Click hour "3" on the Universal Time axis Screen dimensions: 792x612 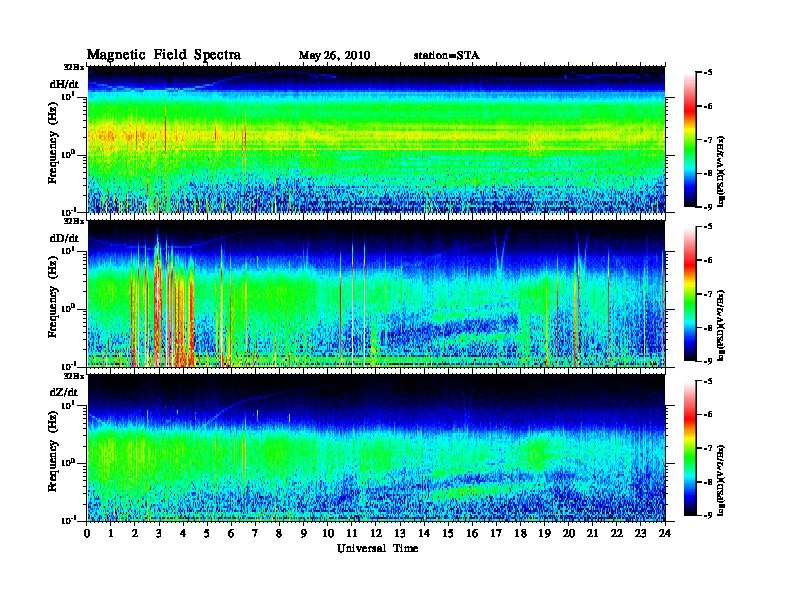click(x=159, y=533)
